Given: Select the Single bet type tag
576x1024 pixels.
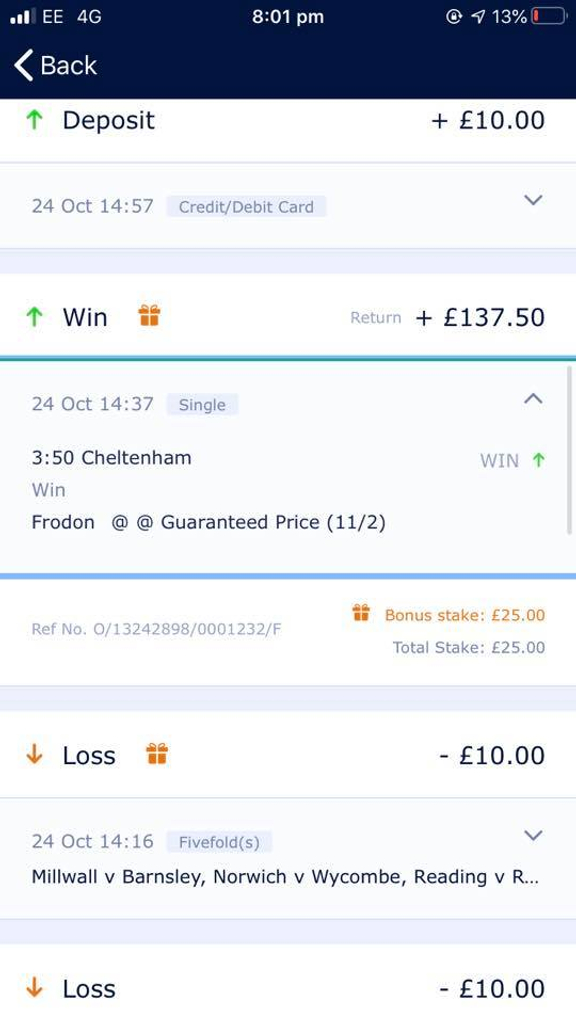Looking at the screenshot, I should tap(202, 405).
